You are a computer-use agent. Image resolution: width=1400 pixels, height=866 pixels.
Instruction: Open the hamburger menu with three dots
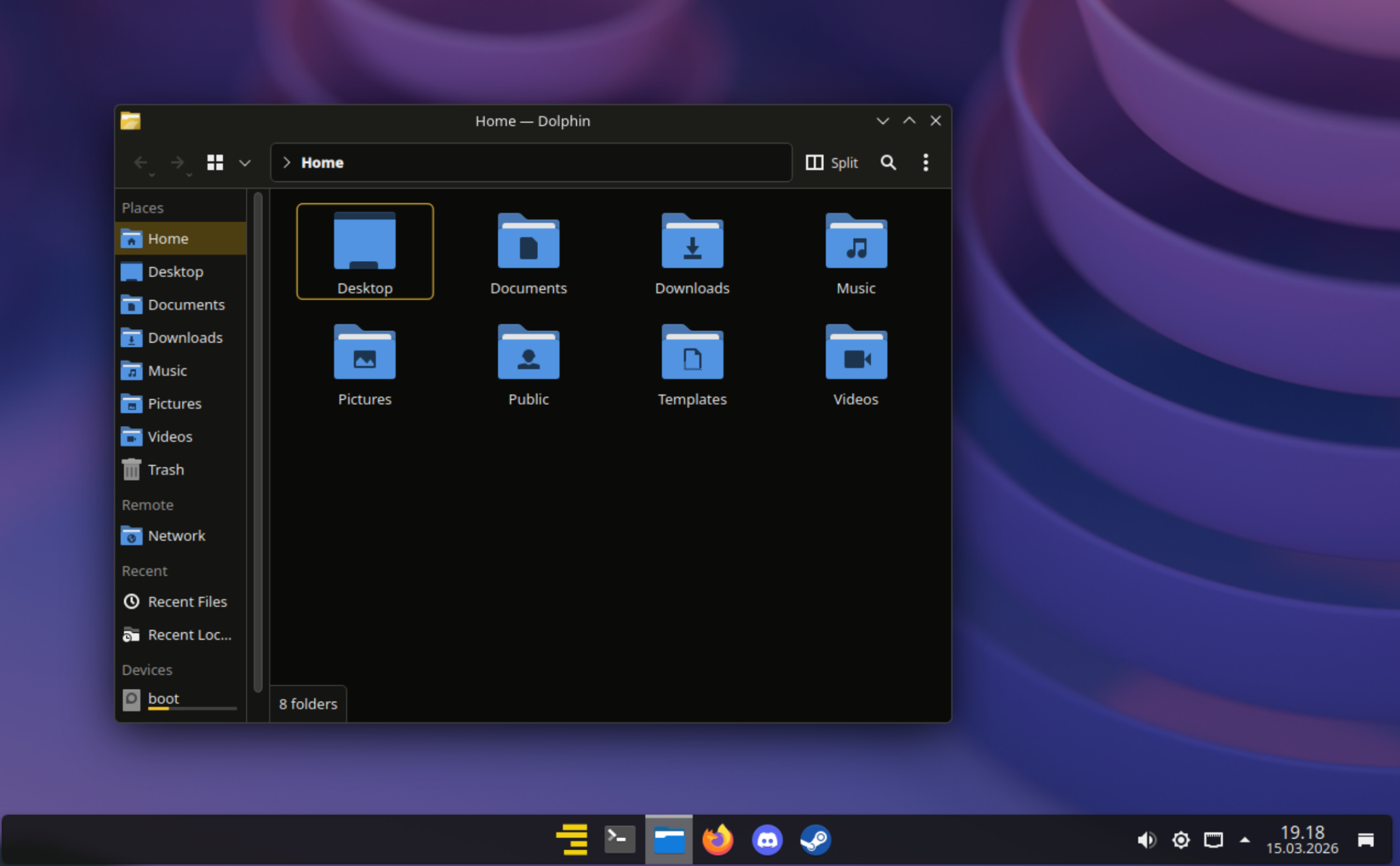925,162
